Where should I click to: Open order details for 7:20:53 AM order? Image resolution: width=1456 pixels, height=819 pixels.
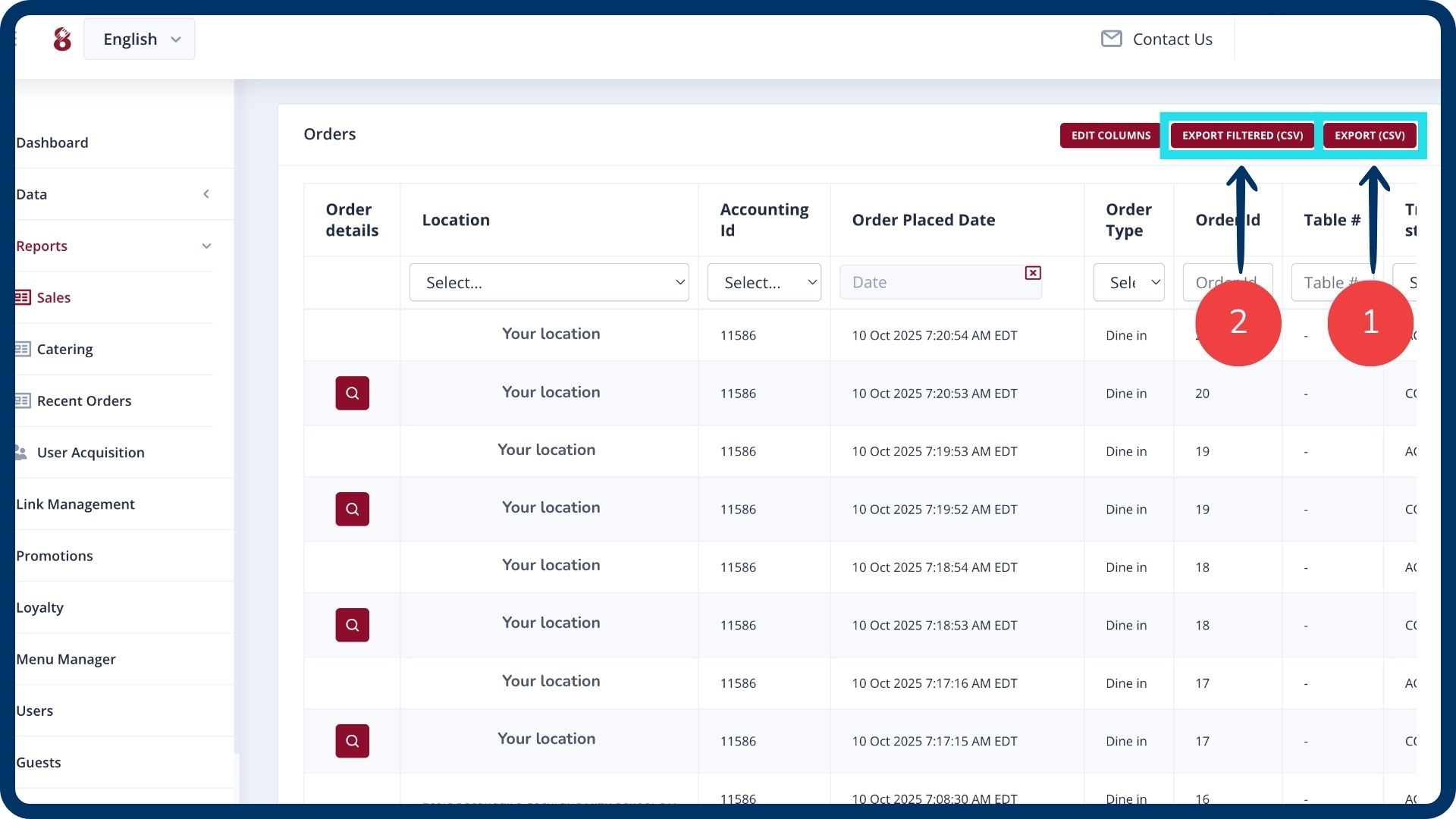pyautogui.click(x=352, y=393)
